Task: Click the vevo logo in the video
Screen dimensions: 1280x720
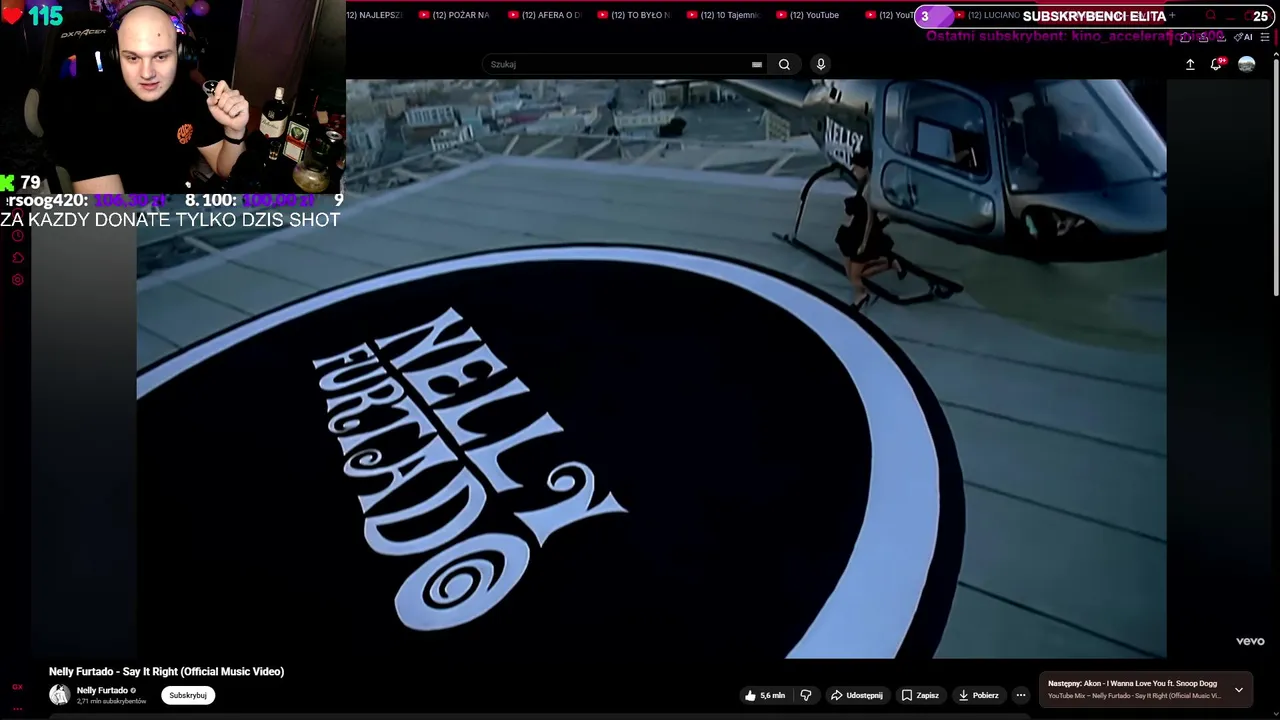Action: click(1250, 641)
